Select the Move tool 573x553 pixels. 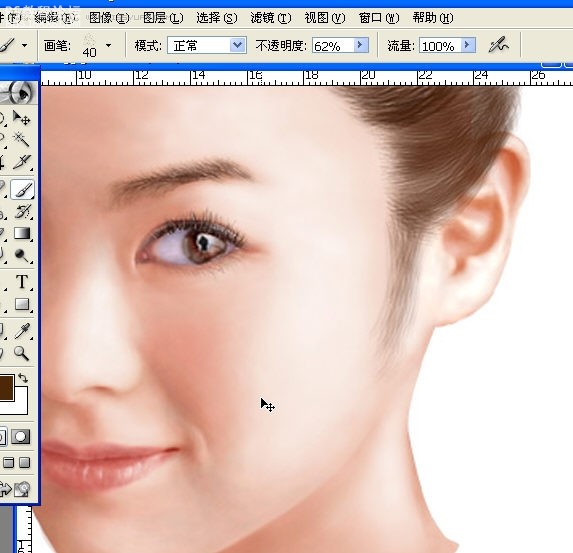click(22, 118)
